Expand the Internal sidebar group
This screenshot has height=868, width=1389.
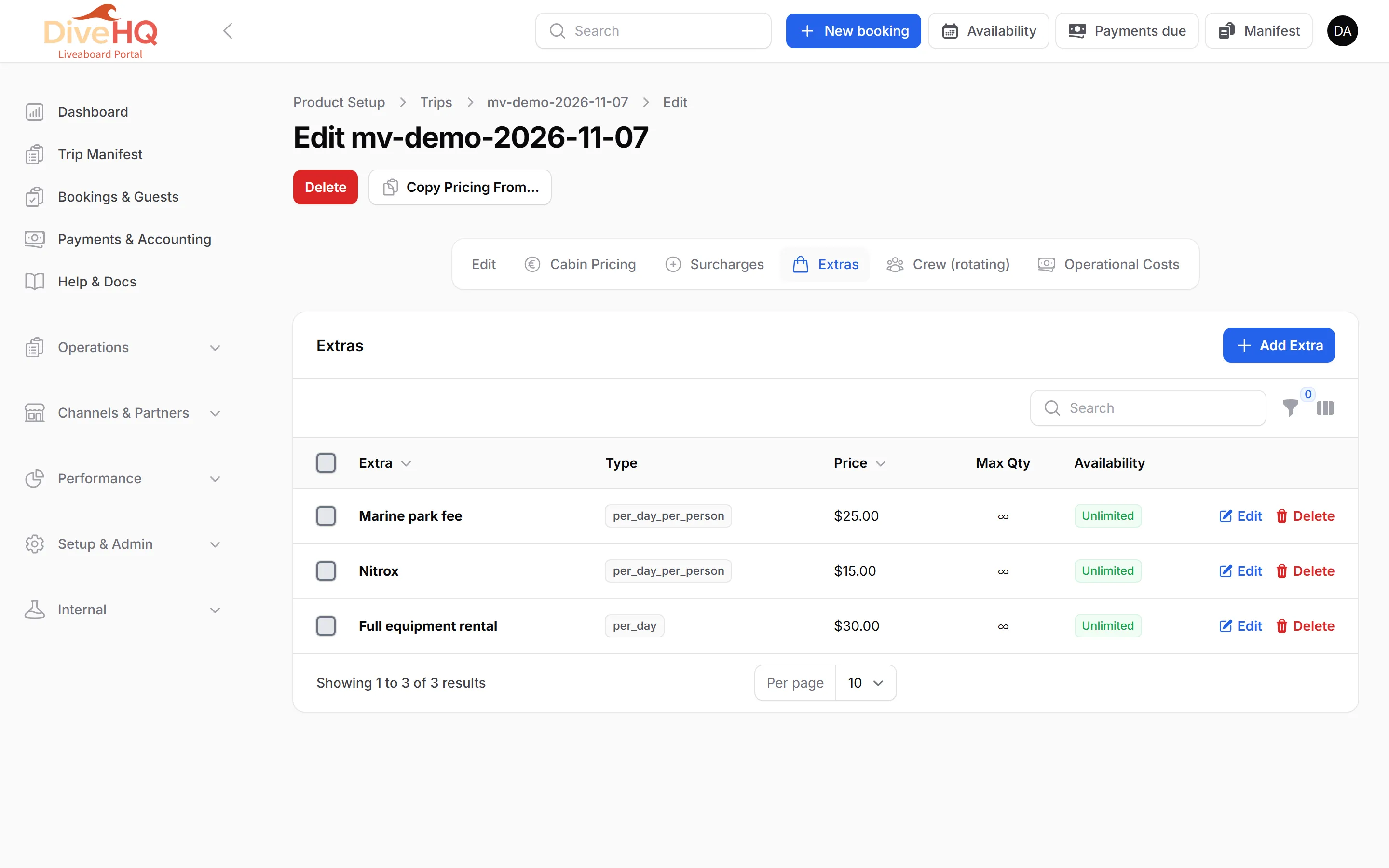point(122,610)
